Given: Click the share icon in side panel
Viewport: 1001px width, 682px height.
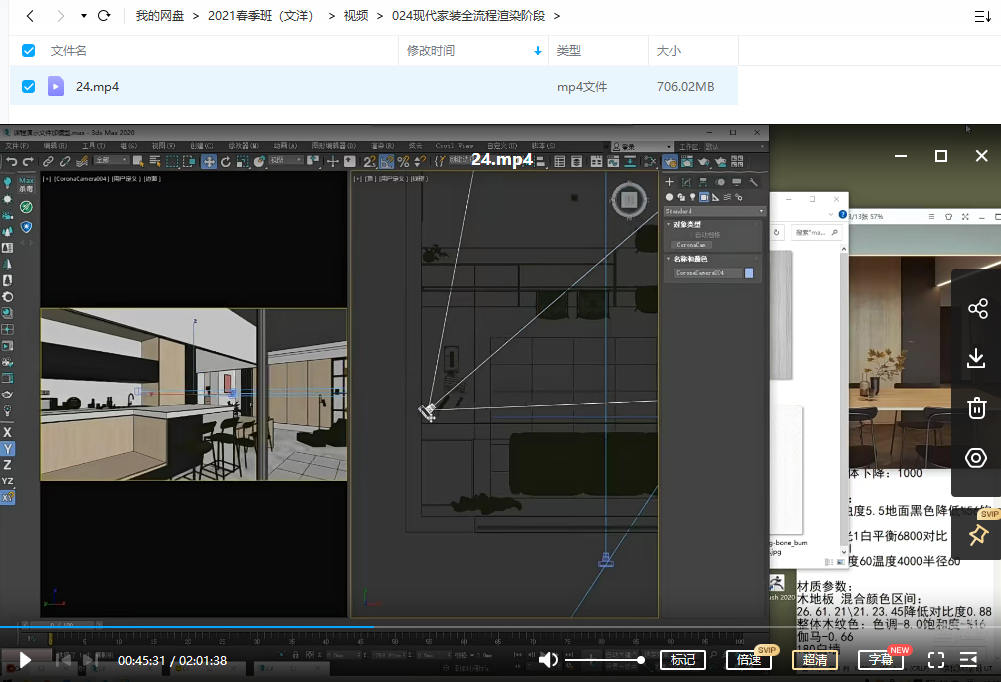Looking at the screenshot, I should [x=977, y=309].
